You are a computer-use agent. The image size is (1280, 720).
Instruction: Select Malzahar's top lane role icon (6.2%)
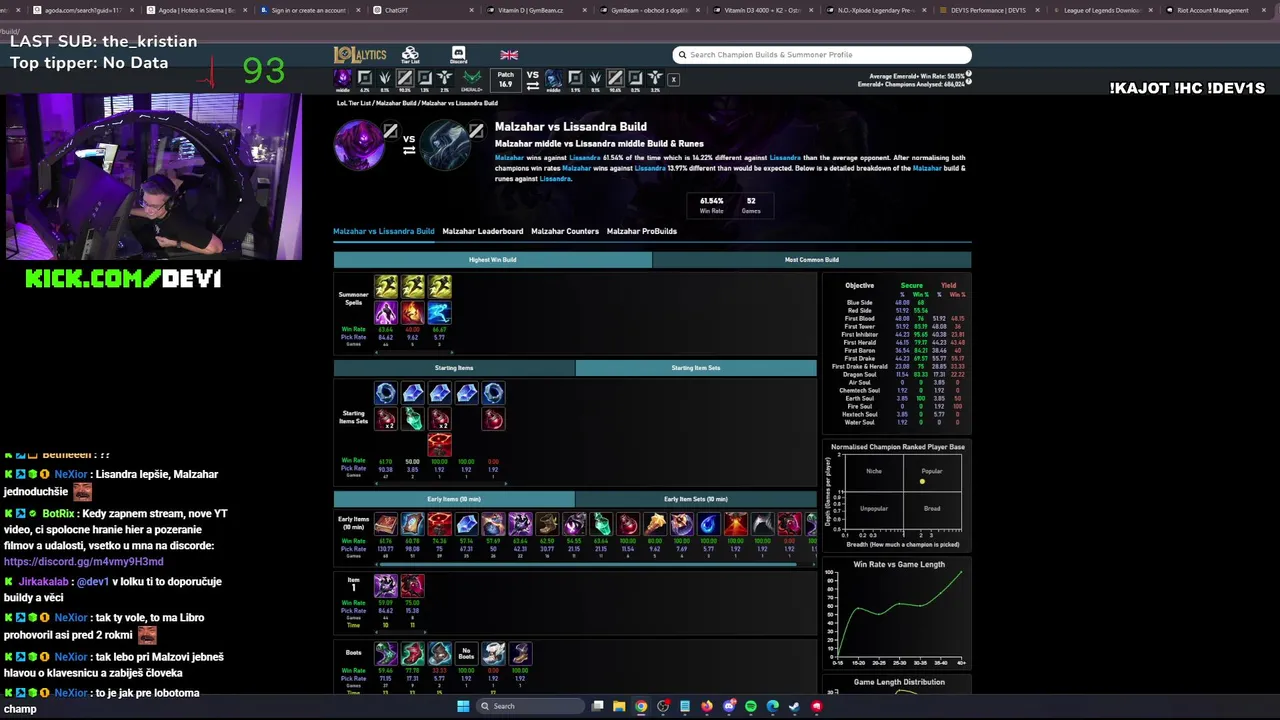coord(365,78)
